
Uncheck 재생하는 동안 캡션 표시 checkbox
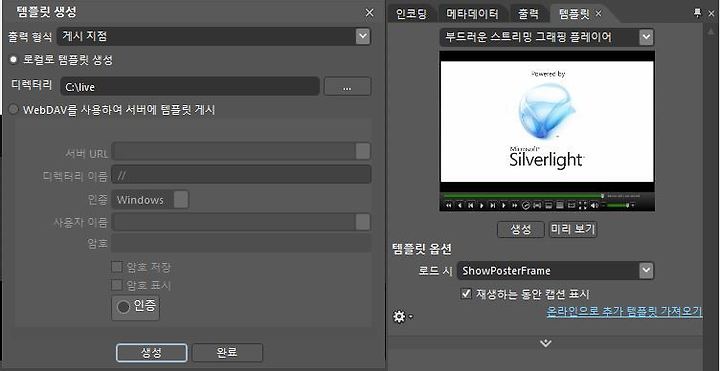pyautogui.click(x=466, y=294)
